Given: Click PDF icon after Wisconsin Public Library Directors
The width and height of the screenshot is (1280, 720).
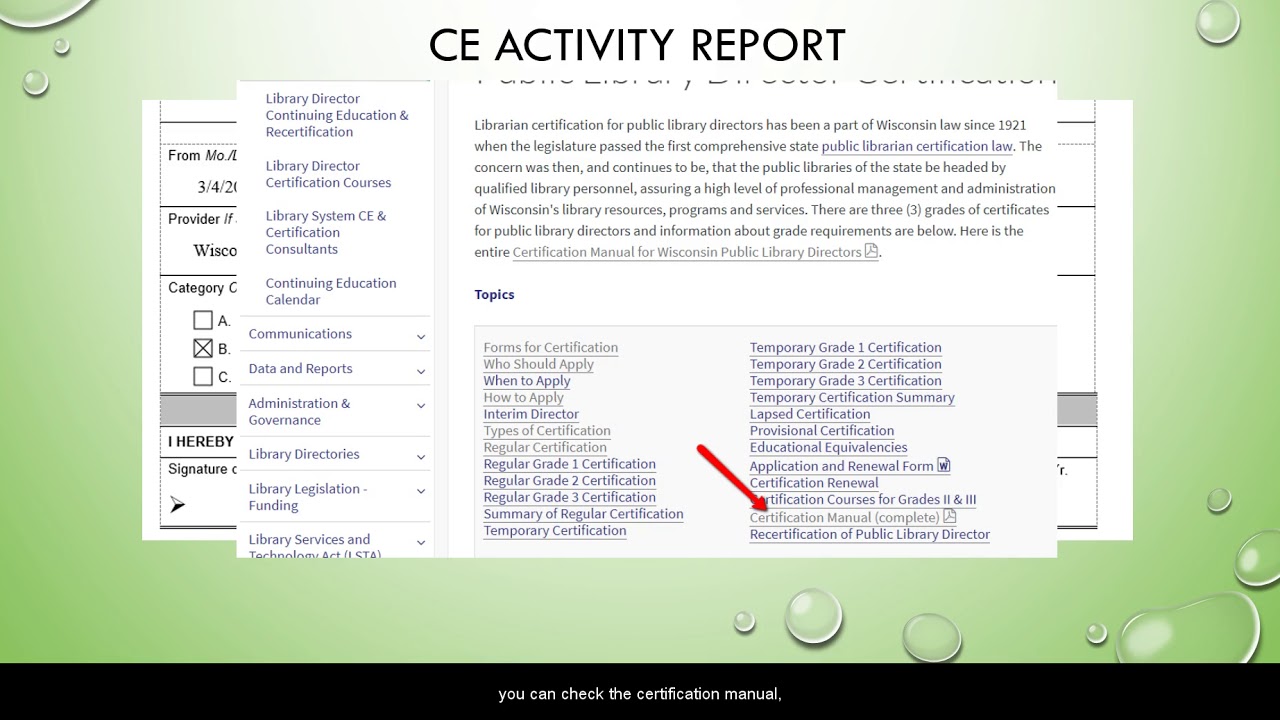Looking at the screenshot, I should (871, 251).
